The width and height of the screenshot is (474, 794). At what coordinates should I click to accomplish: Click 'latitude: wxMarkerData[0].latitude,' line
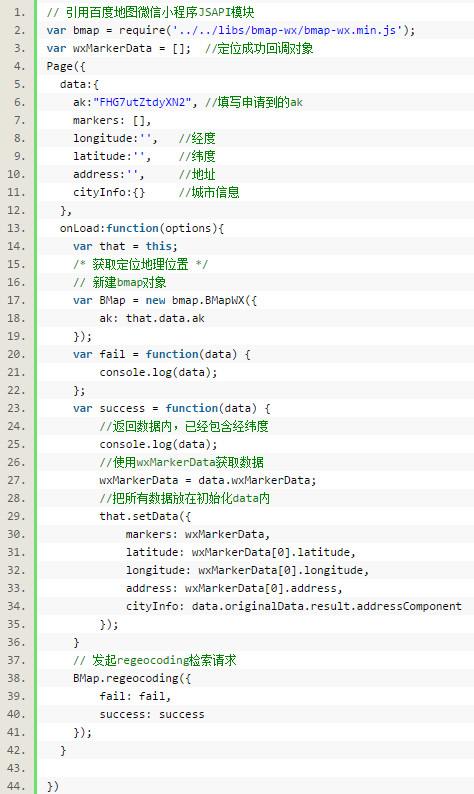click(x=241, y=552)
